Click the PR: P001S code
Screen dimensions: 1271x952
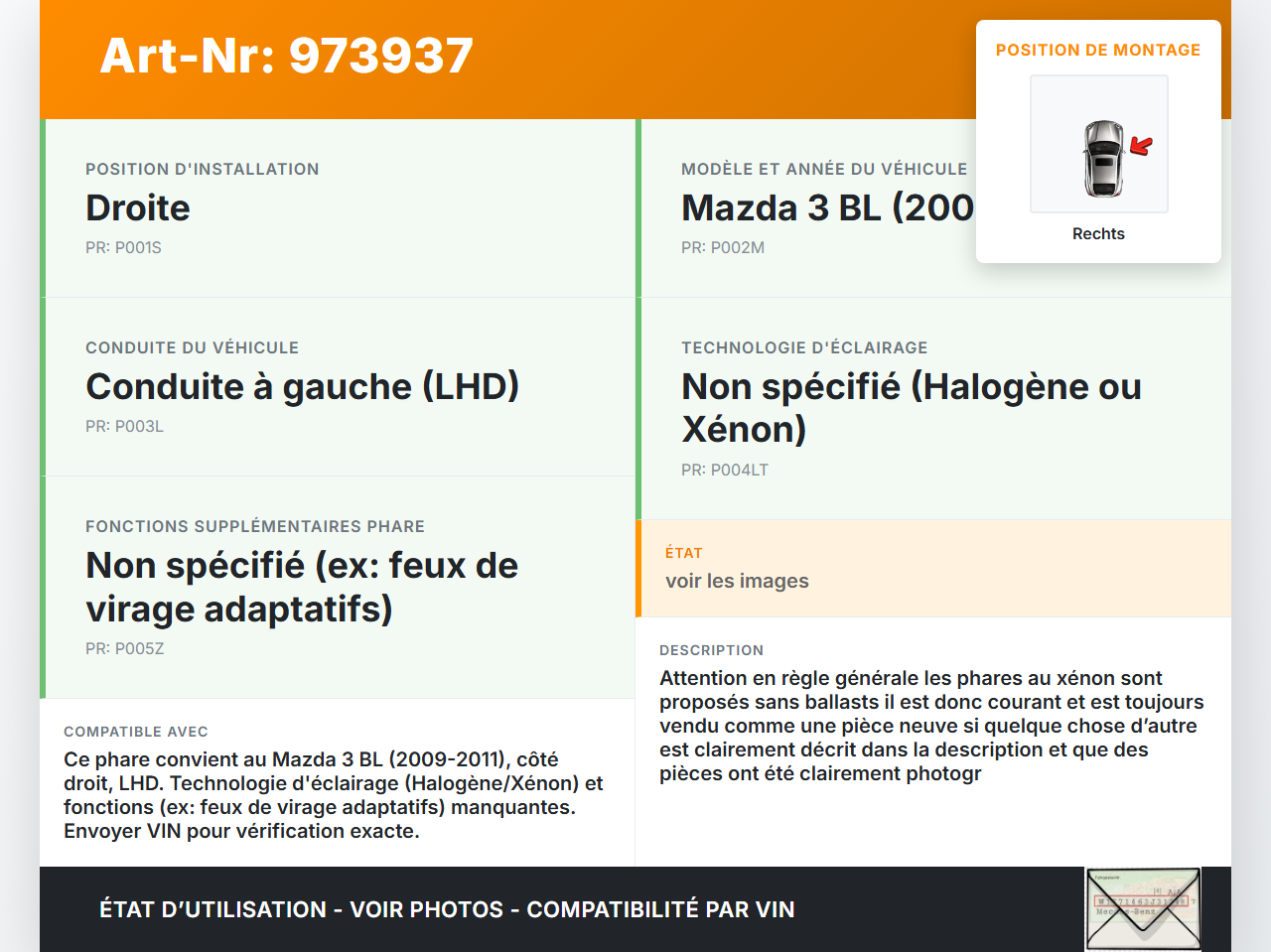(123, 247)
